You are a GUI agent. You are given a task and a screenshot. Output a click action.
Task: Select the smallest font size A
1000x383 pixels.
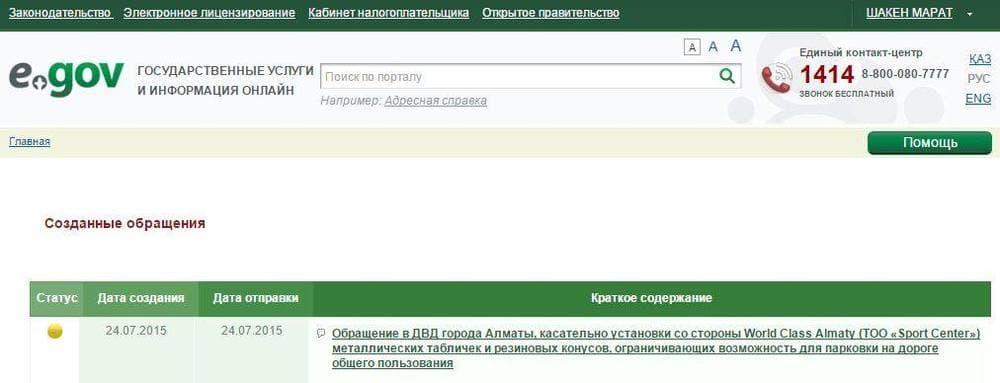coord(692,47)
